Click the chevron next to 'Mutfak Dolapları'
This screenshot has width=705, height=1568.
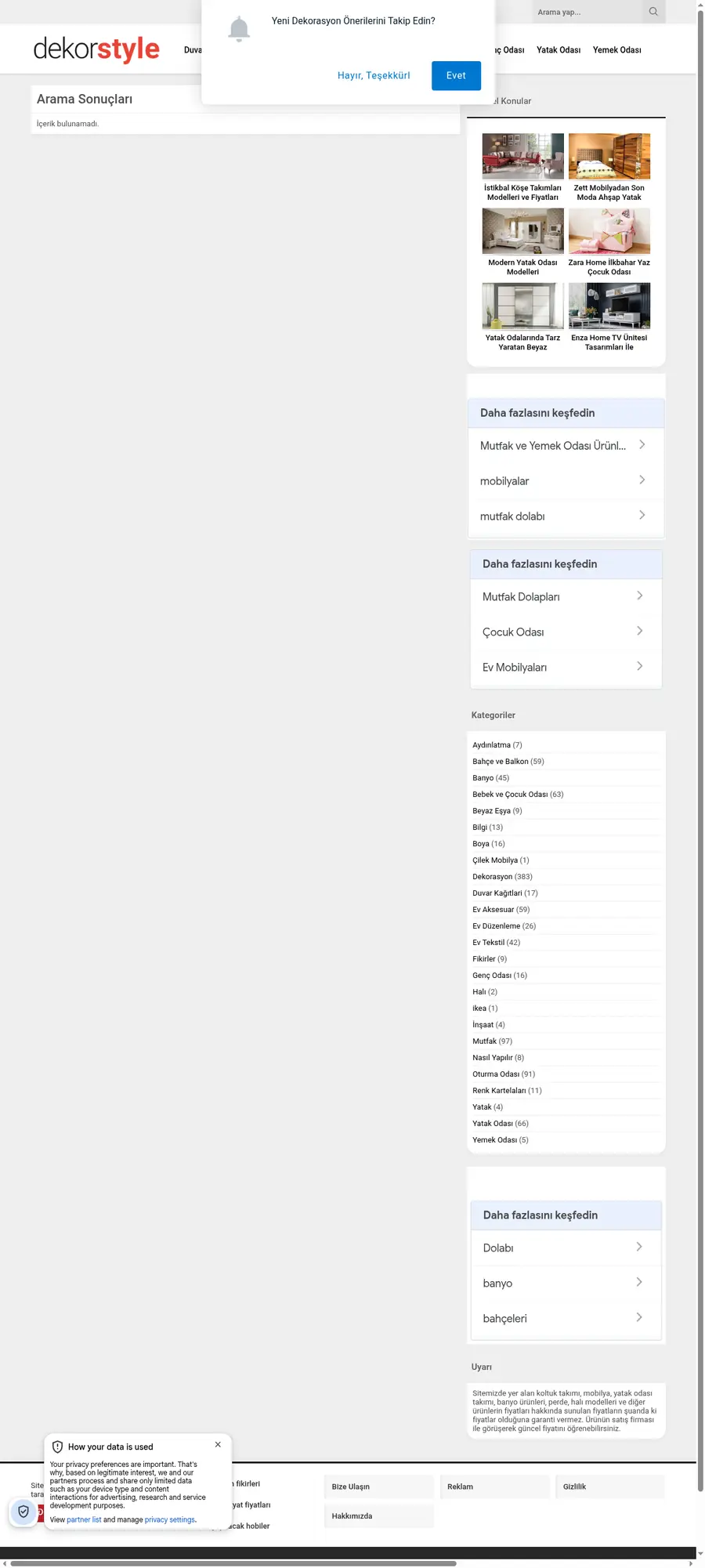[640, 596]
